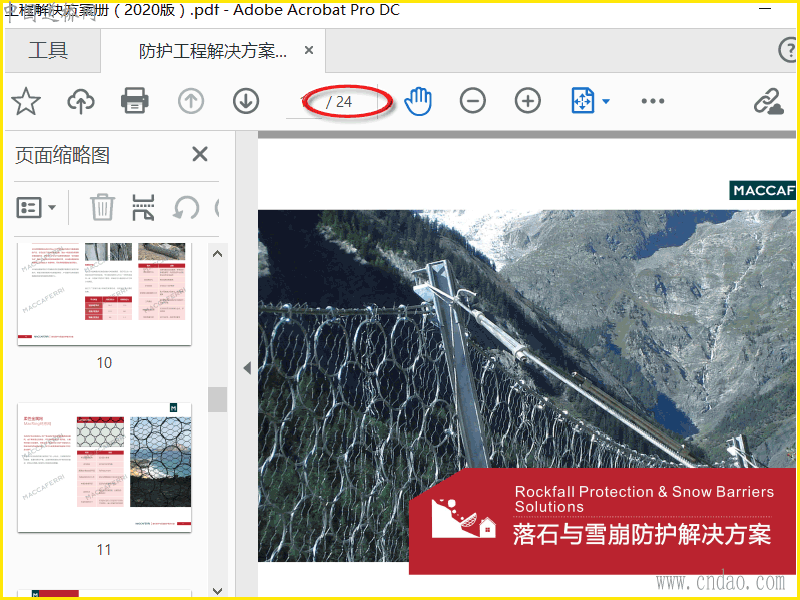Close the 页面缩略图 panel
Screen dimensions: 800x600
point(200,154)
